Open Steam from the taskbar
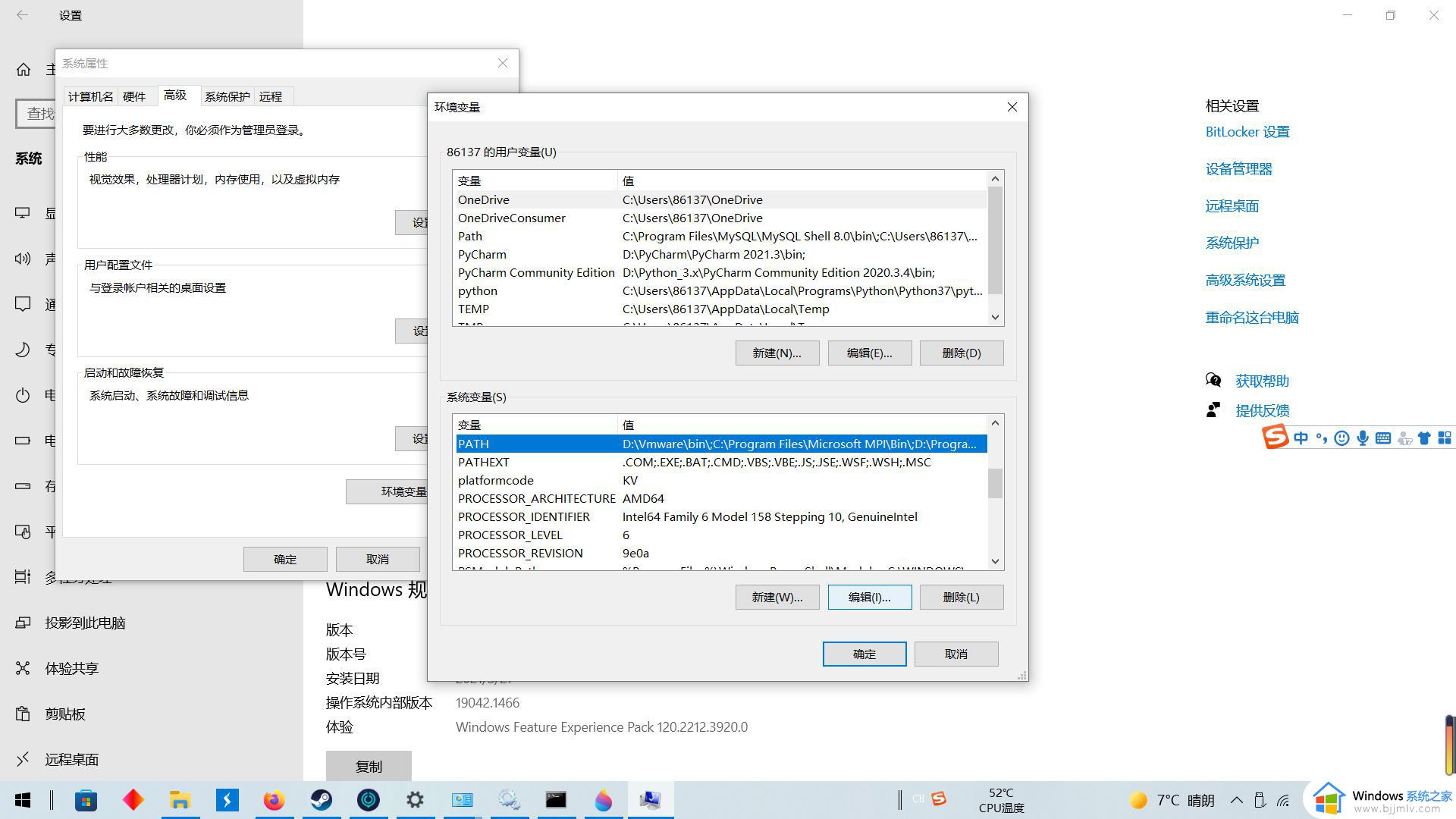Viewport: 1456px width, 819px height. (321, 800)
